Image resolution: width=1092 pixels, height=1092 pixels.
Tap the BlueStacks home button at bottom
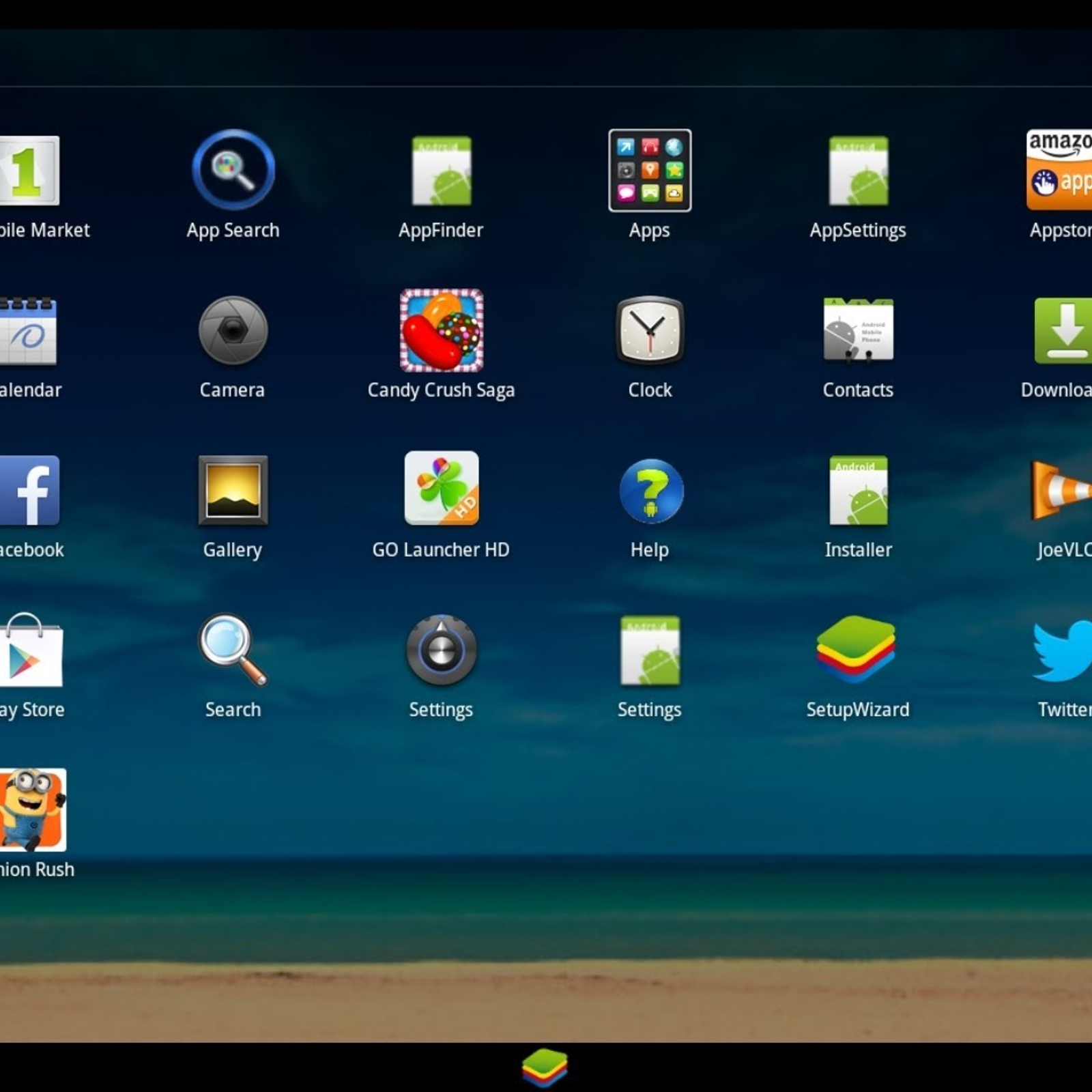tap(545, 1067)
